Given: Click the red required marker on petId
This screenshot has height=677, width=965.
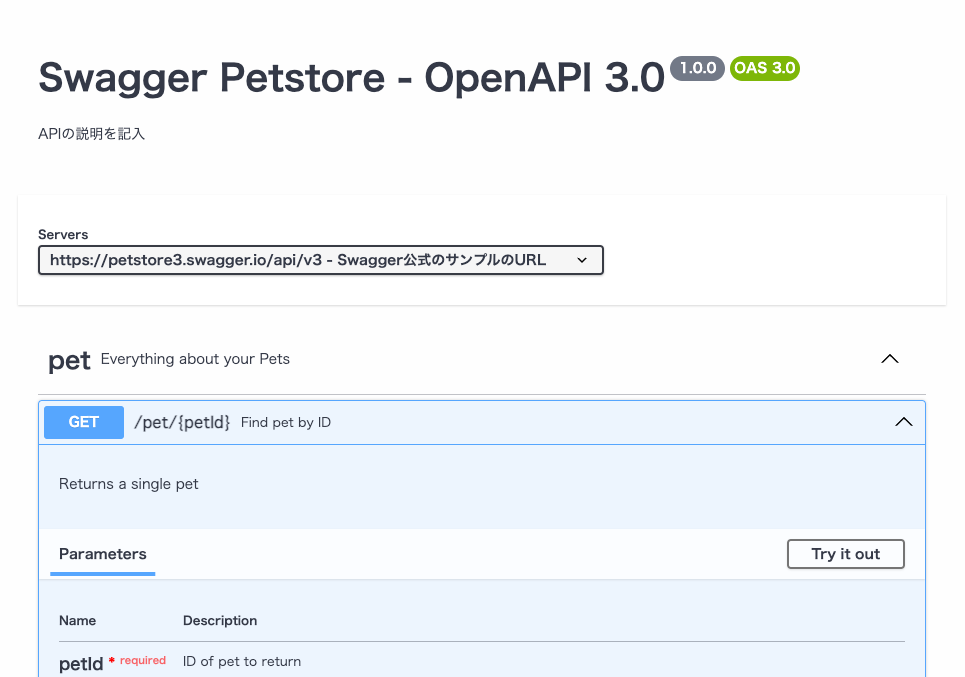Looking at the screenshot, I should 138,661.
